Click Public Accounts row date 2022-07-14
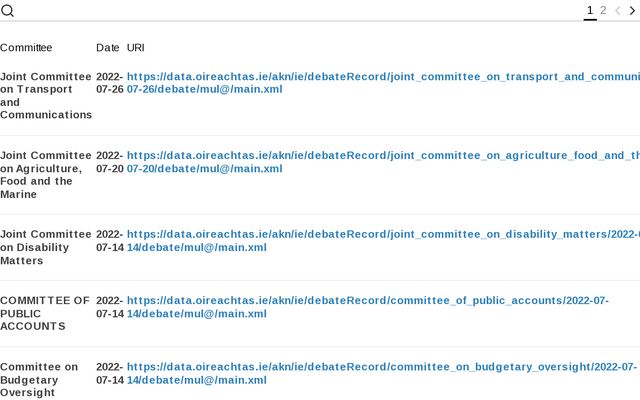640x400 pixels. (x=110, y=307)
